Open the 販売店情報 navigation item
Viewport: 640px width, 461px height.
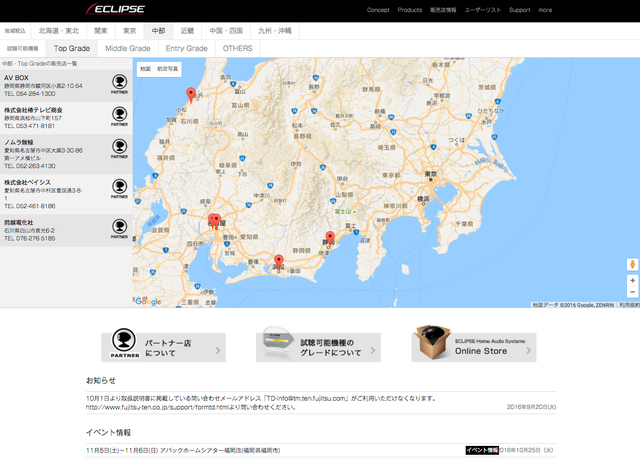(x=443, y=10)
